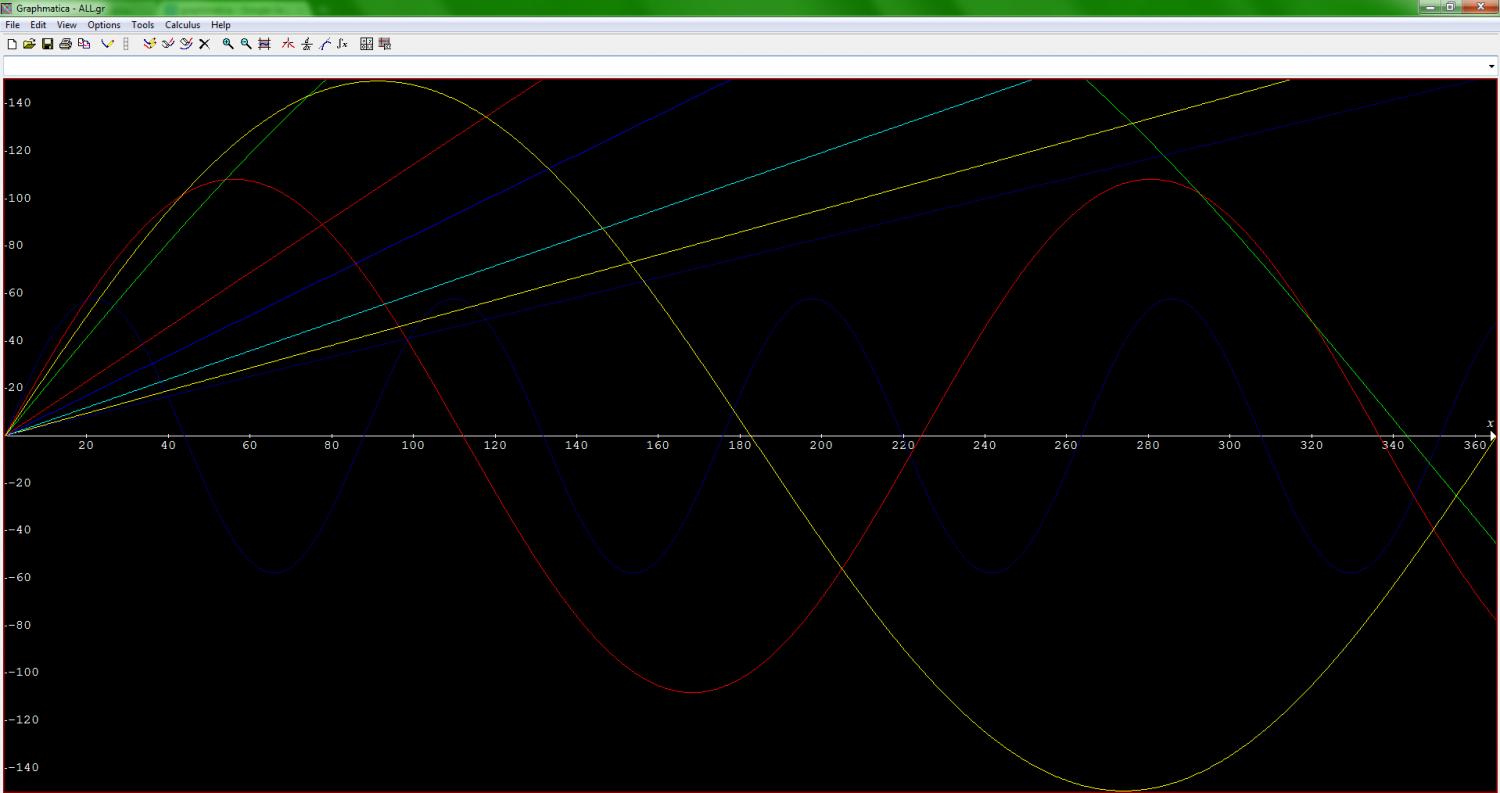The width and height of the screenshot is (1500, 793).
Task: Open the File menu
Action: (x=13, y=25)
